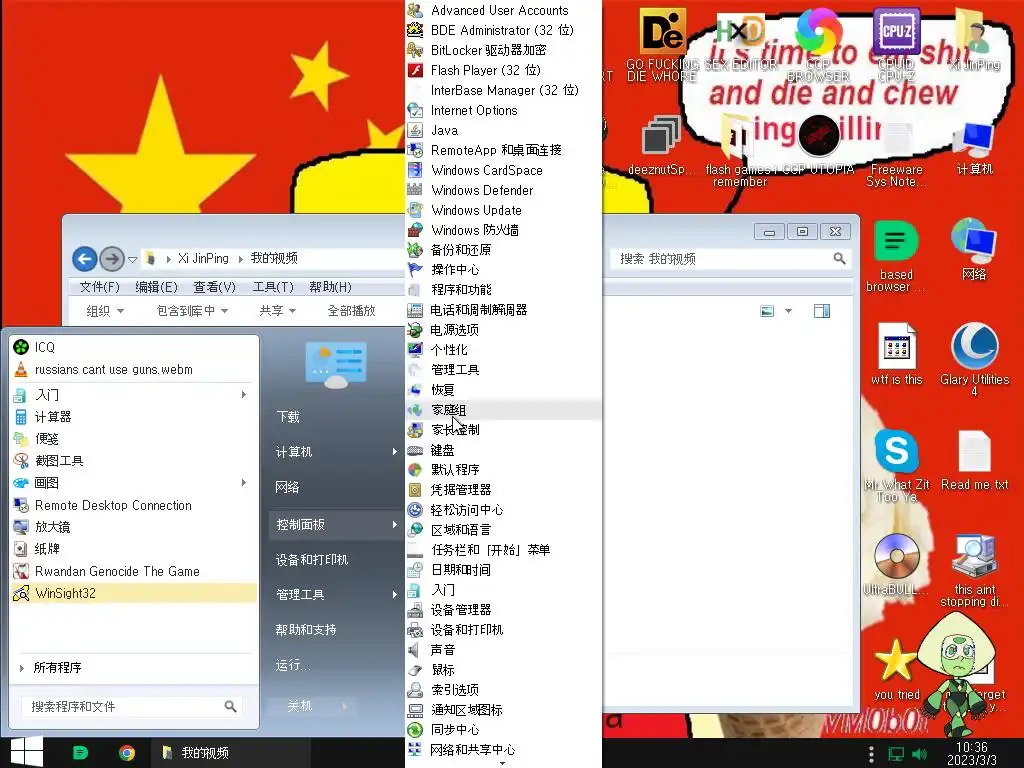Launch WinSight32 from start menu
The height and width of the screenshot is (768, 1024).
click(134, 593)
